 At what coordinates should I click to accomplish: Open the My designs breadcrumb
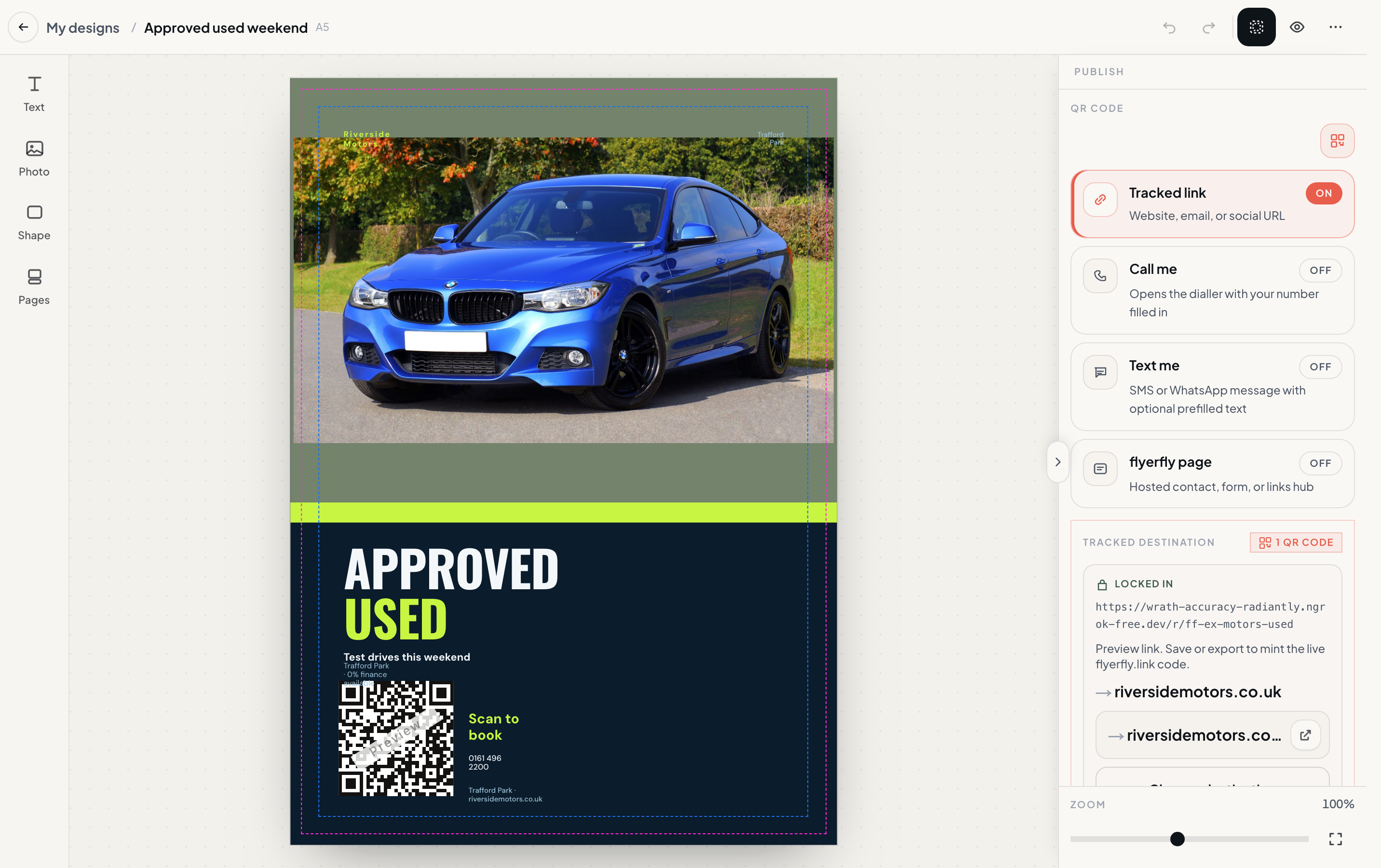coord(82,27)
